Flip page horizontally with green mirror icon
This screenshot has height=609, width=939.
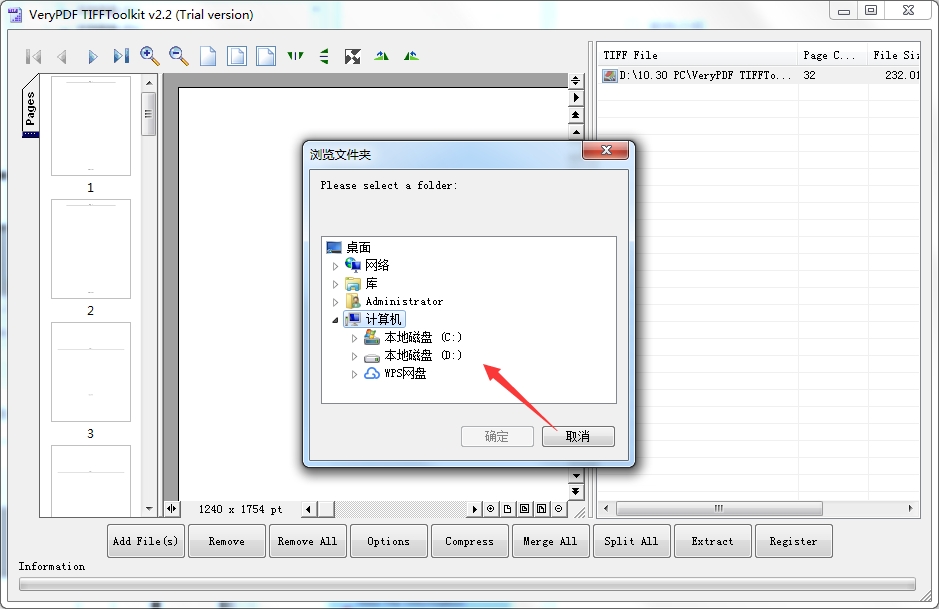(x=295, y=56)
